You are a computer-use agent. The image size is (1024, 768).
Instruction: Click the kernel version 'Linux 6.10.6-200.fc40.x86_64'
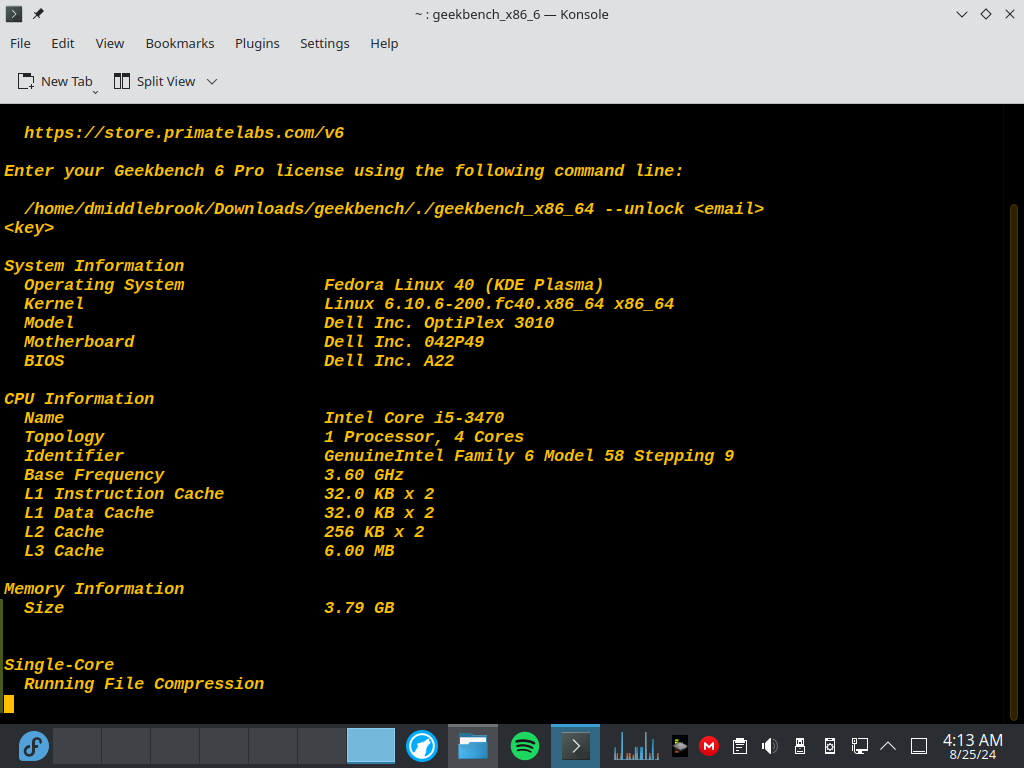pyautogui.click(x=464, y=304)
